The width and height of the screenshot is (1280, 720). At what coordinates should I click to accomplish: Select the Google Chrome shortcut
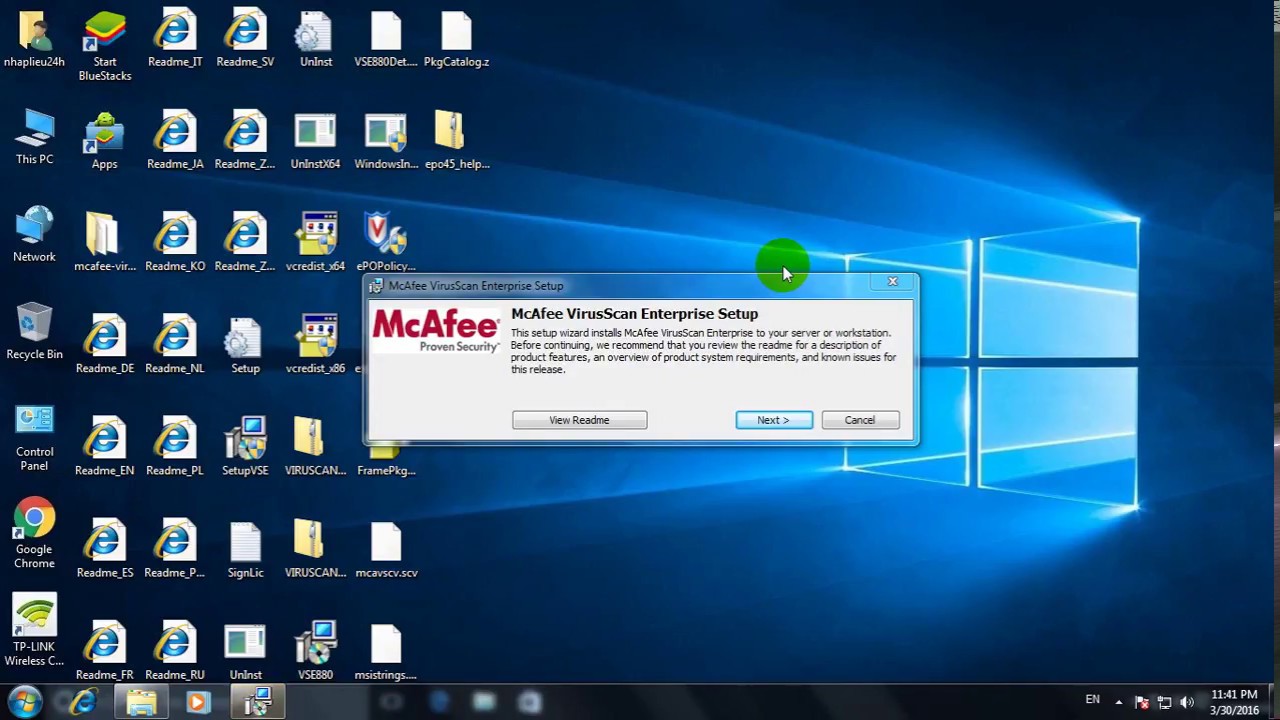[x=34, y=518]
